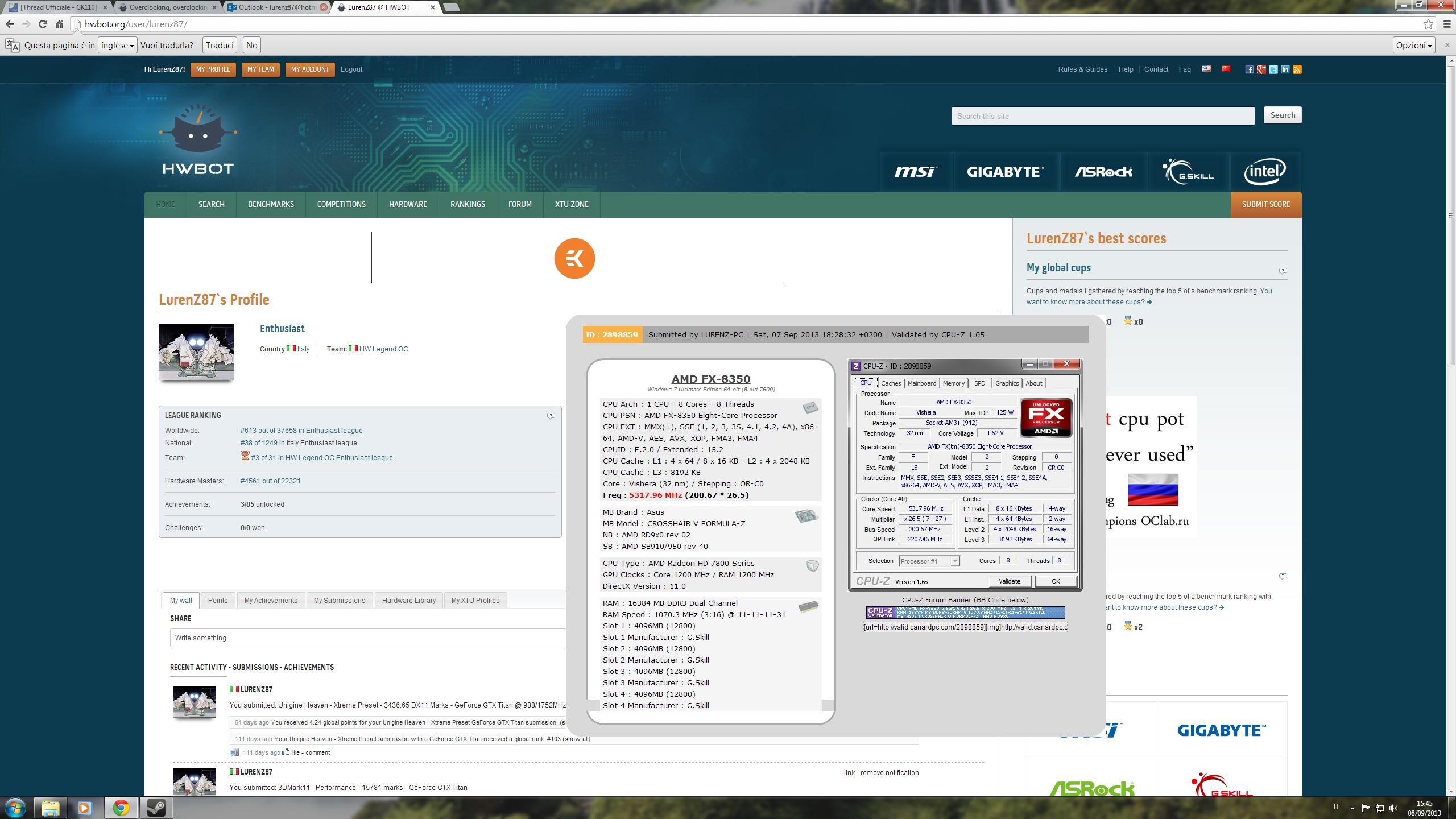Switch site language via US flag icon
This screenshot has width=1456, height=819.
pyautogui.click(x=1206, y=69)
